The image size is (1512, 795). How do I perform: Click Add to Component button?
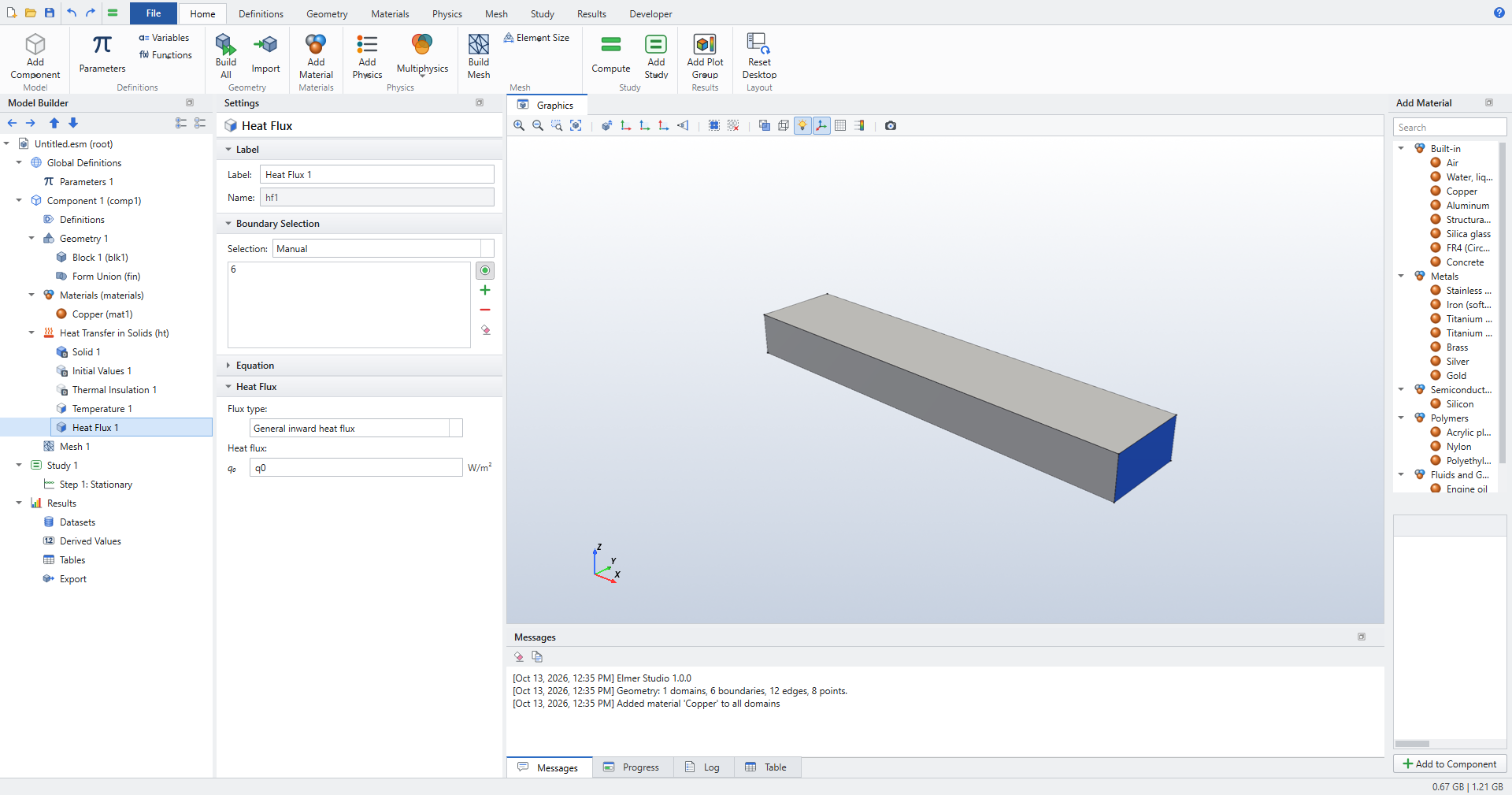pyautogui.click(x=1450, y=763)
